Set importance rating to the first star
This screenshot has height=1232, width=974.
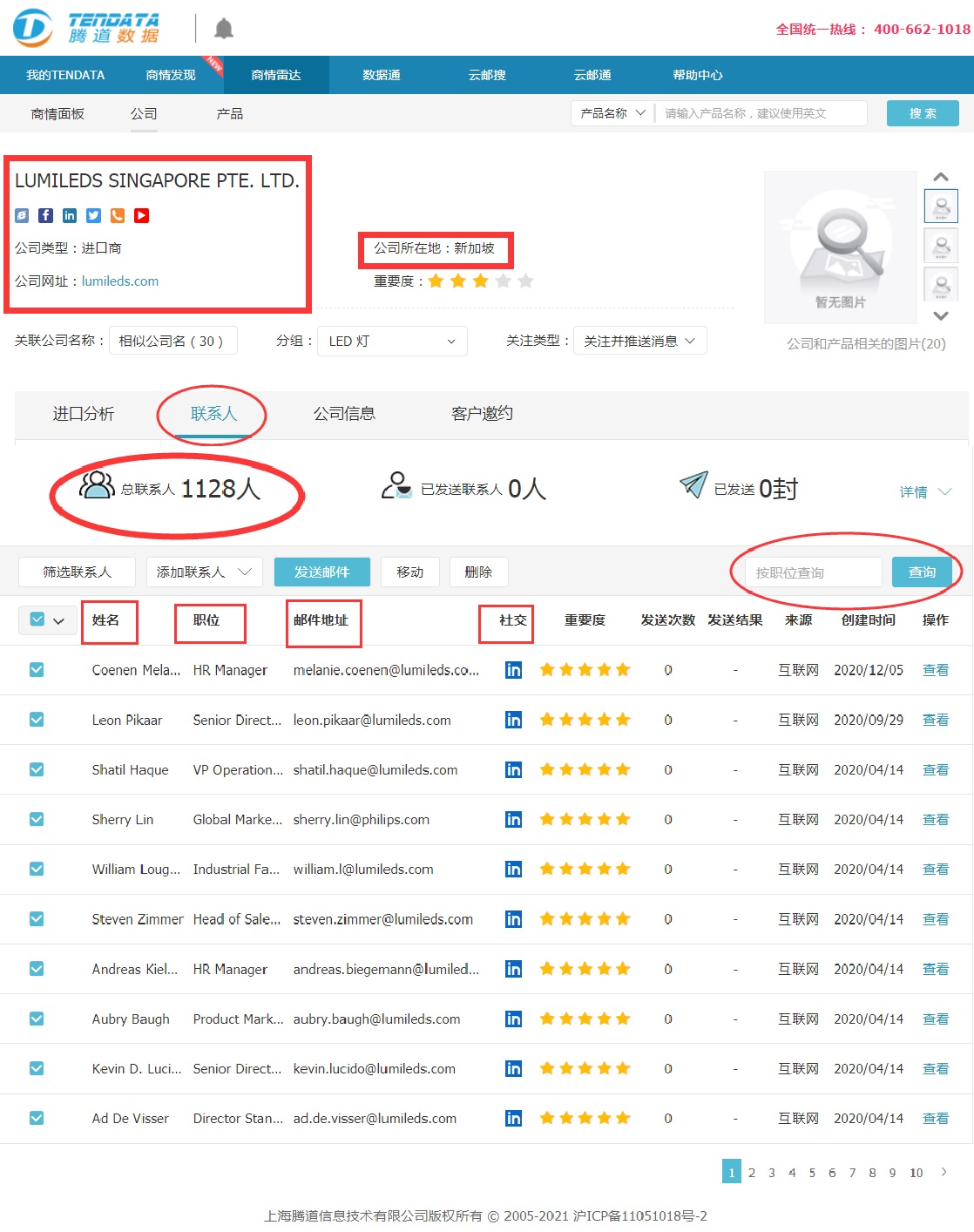pos(436,281)
